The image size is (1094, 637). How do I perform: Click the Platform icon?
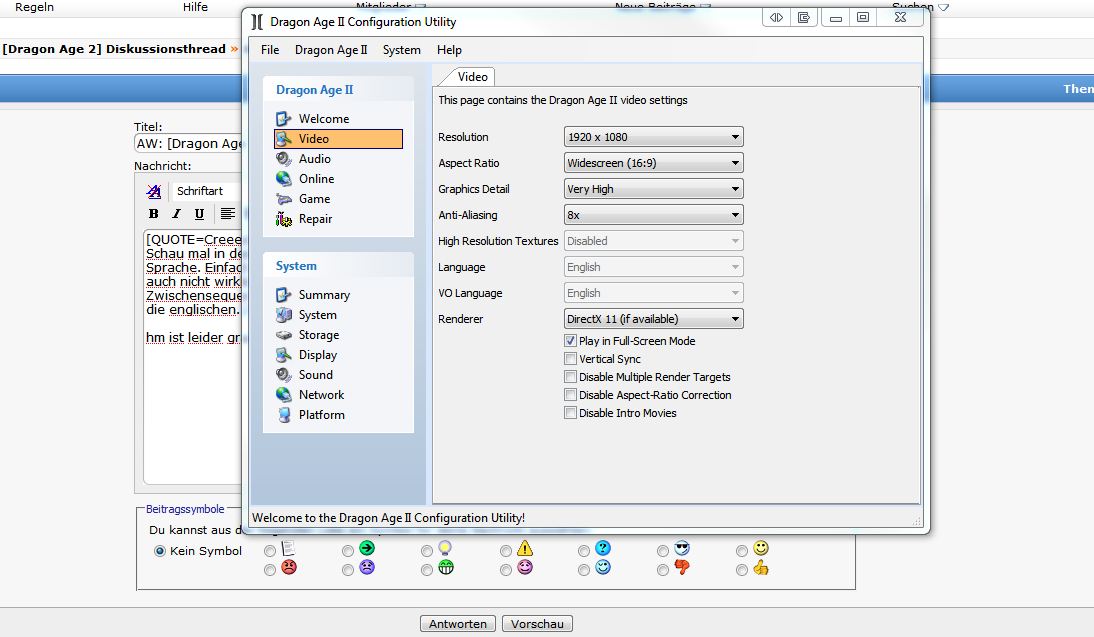tap(283, 414)
